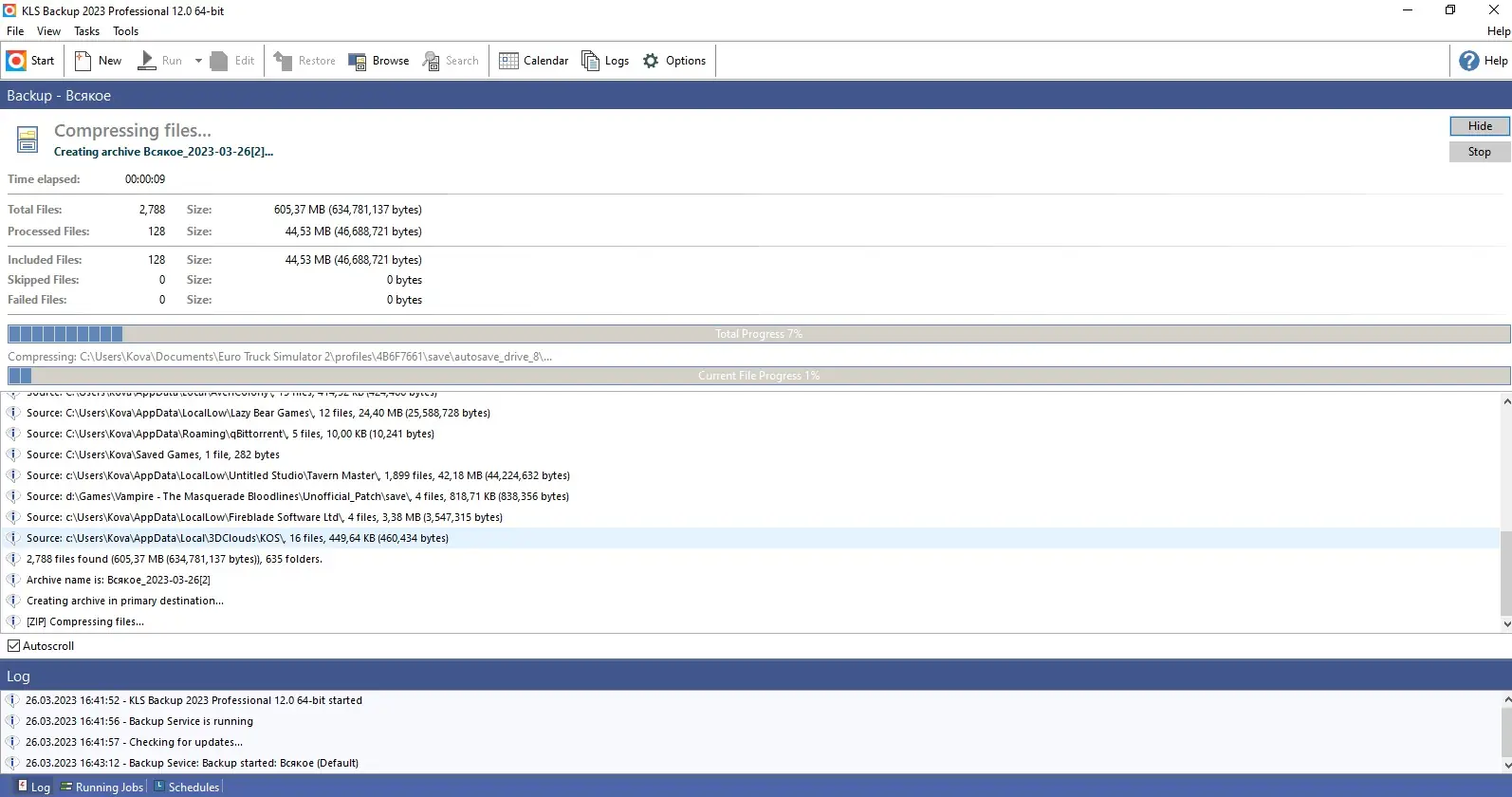This screenshot has width=1512, height=797.
Task: Click scroll-down arrow of backup details list
Action: click(1506, 623)
